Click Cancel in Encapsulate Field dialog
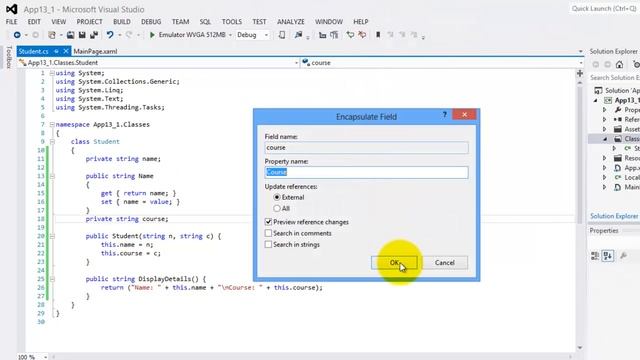This screenshot has width=640, height=360. (x=445, y=262)
